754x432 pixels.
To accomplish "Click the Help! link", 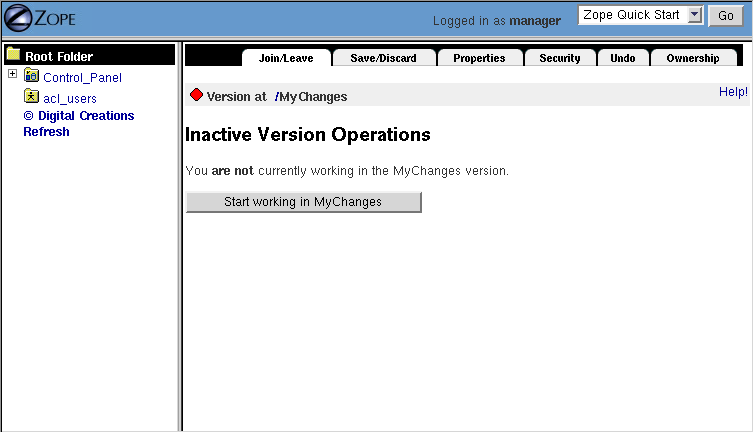I will pos(732,92).
